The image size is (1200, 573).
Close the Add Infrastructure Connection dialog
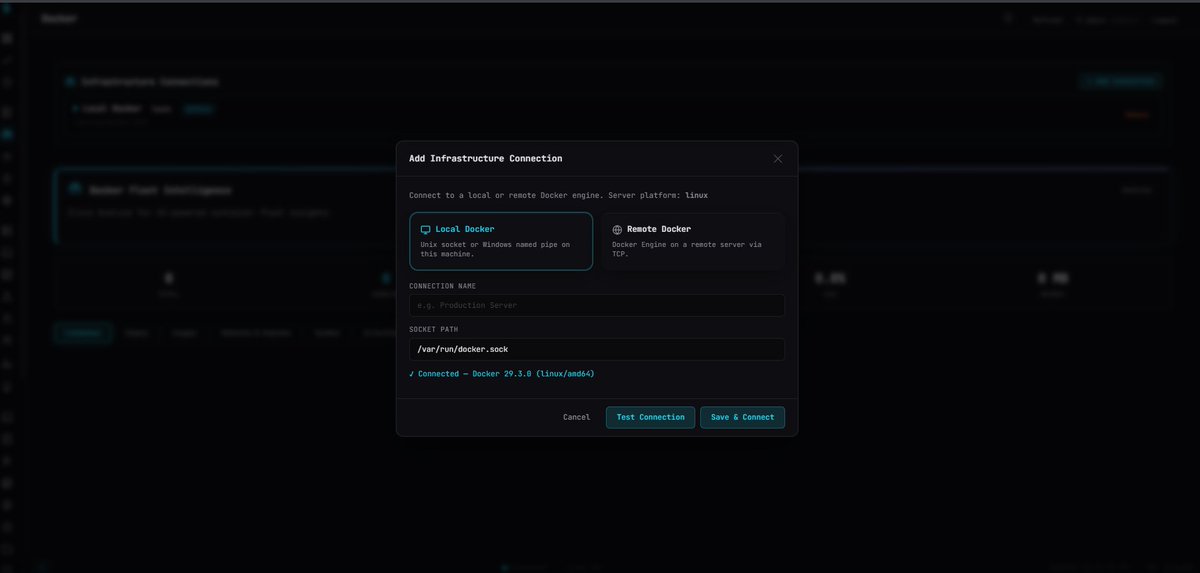point(778,158)
